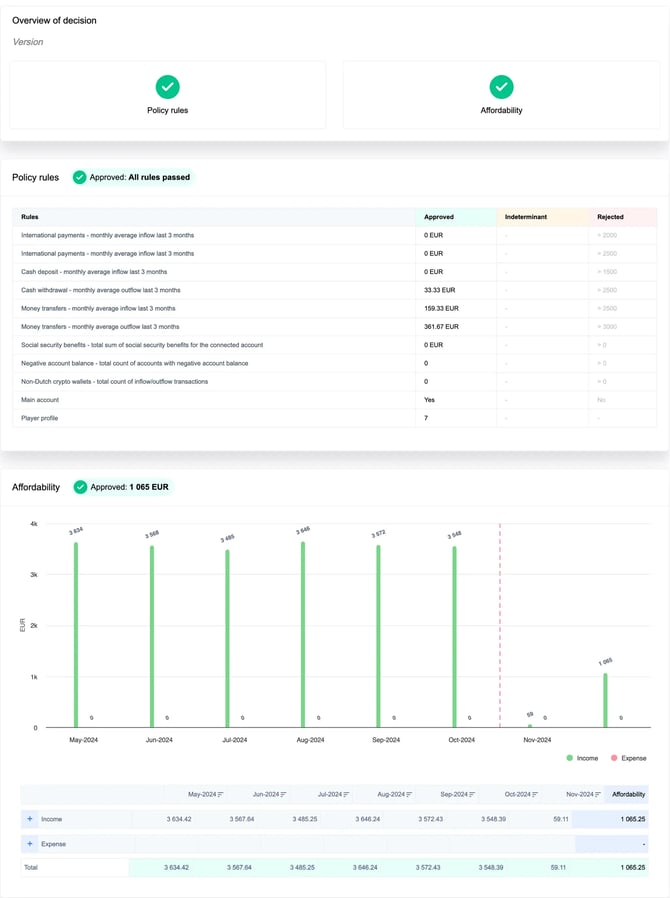
Task: Click the Aug-2024 green income bar
Action: pyautogui.click(x=302, y=635)
